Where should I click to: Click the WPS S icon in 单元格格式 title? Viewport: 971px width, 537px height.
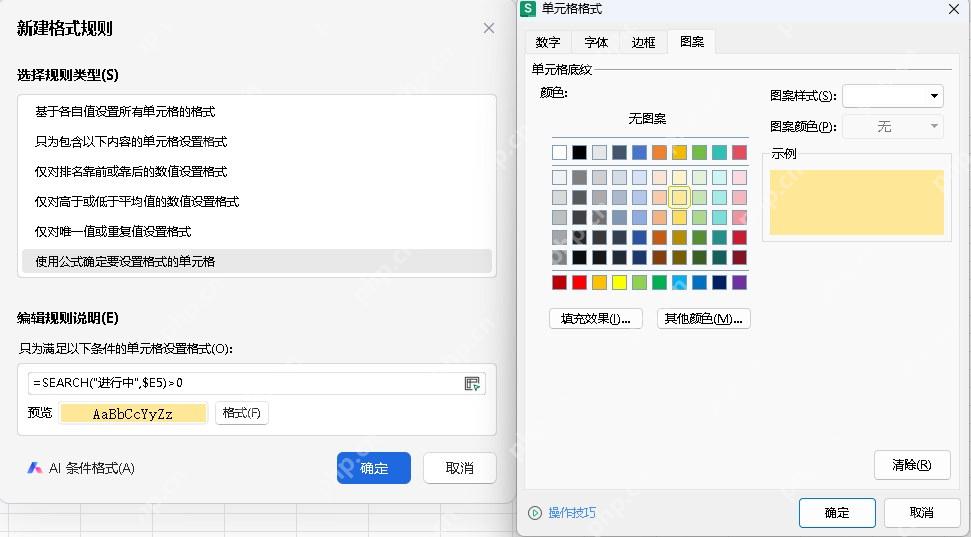pos(528,9)
